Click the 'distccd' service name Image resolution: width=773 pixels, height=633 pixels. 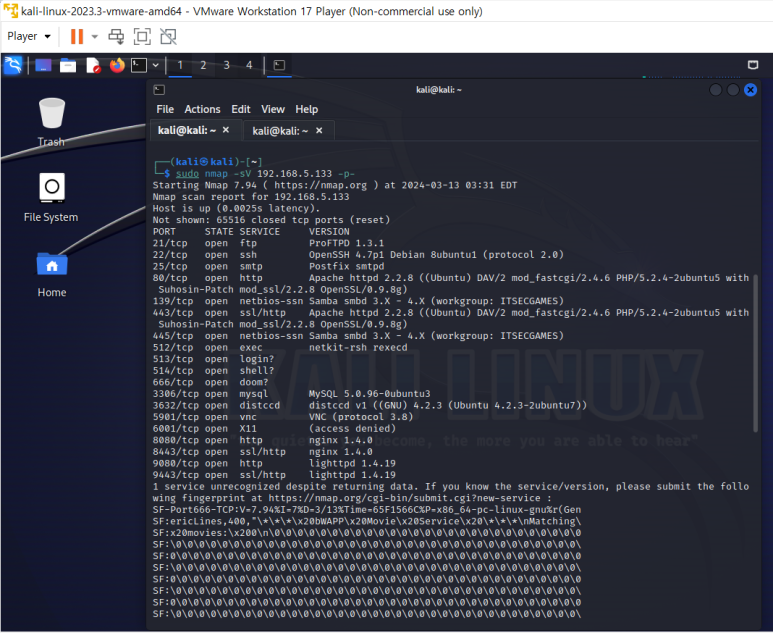pos(259,405)
